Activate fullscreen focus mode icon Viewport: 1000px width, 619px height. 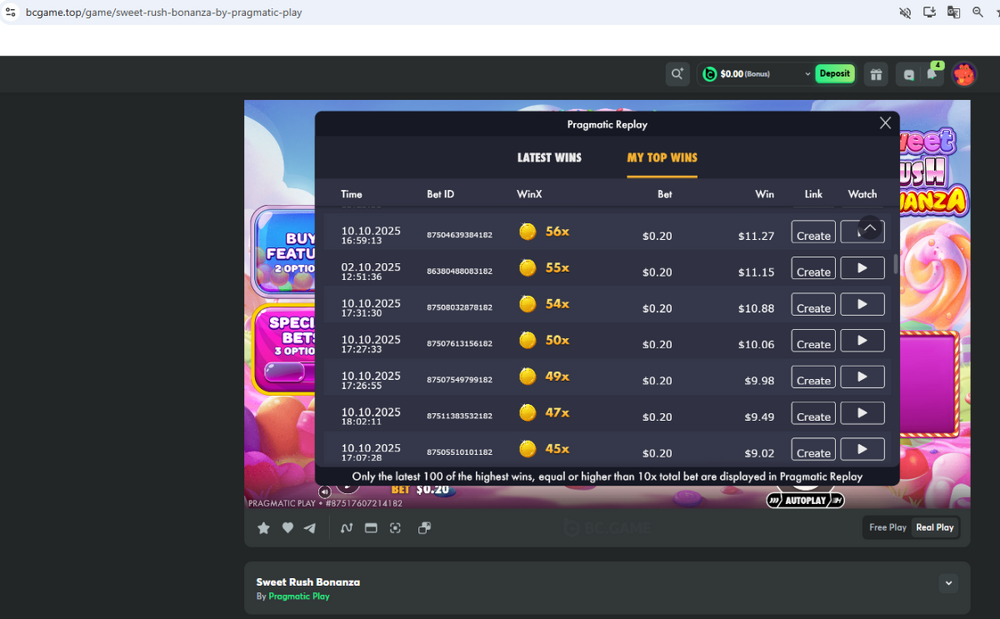click(395, 527)
